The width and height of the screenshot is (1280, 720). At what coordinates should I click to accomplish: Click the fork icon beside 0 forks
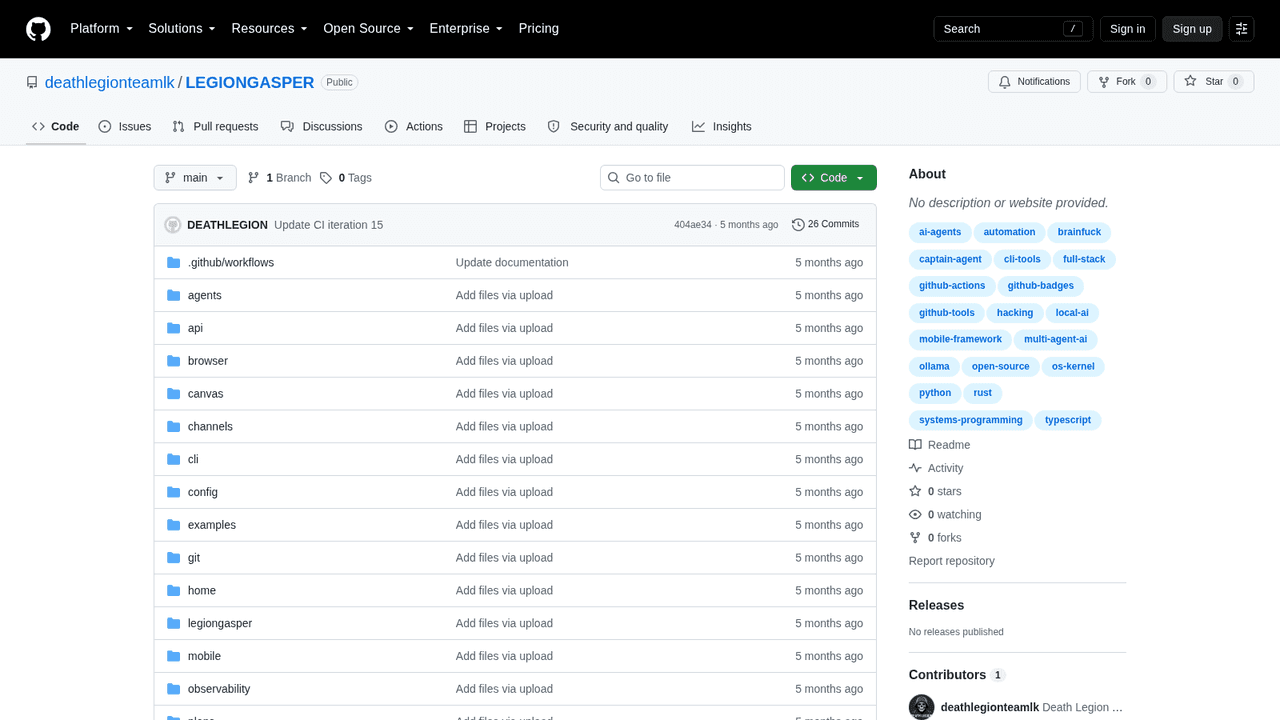(915, 538)
